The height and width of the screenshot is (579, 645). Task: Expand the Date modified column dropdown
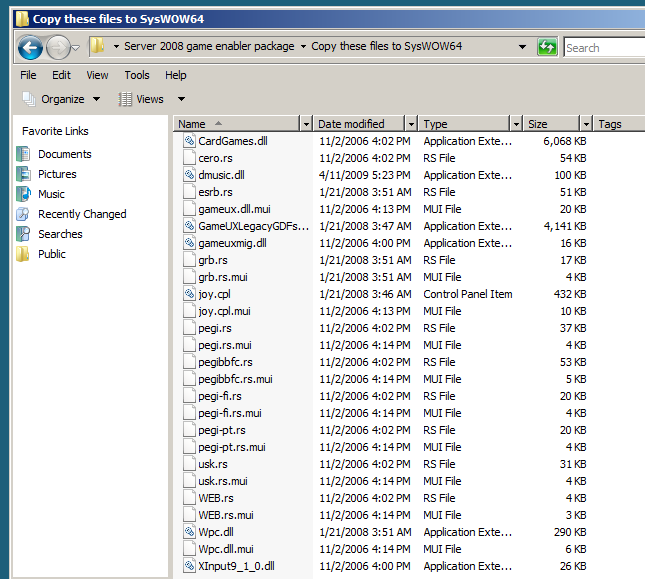coord(410,124)
